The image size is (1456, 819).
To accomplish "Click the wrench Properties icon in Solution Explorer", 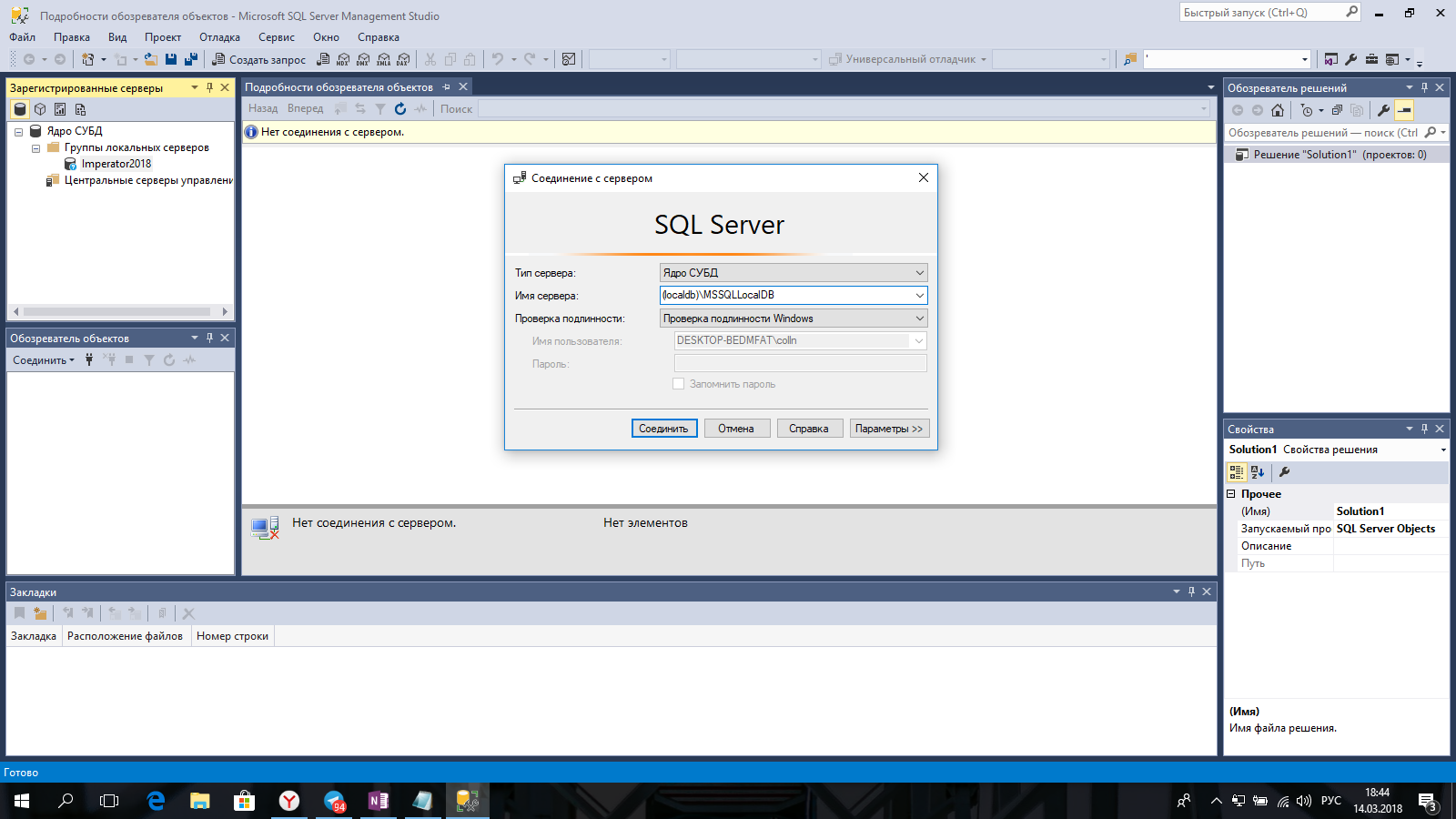I will tap(1383, 110).
